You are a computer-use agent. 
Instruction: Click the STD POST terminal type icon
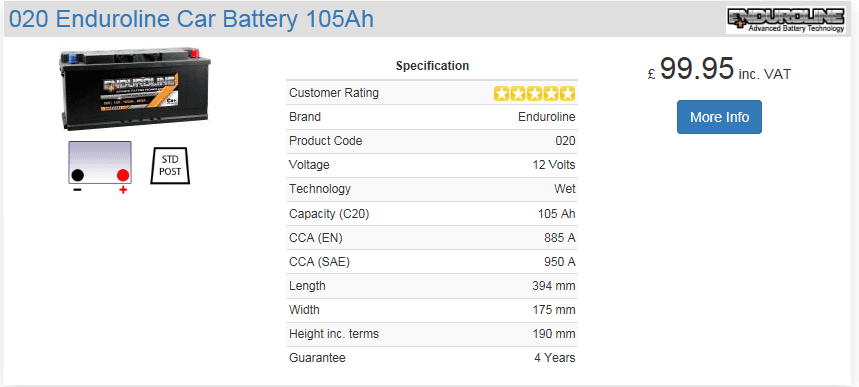(170, 166)
